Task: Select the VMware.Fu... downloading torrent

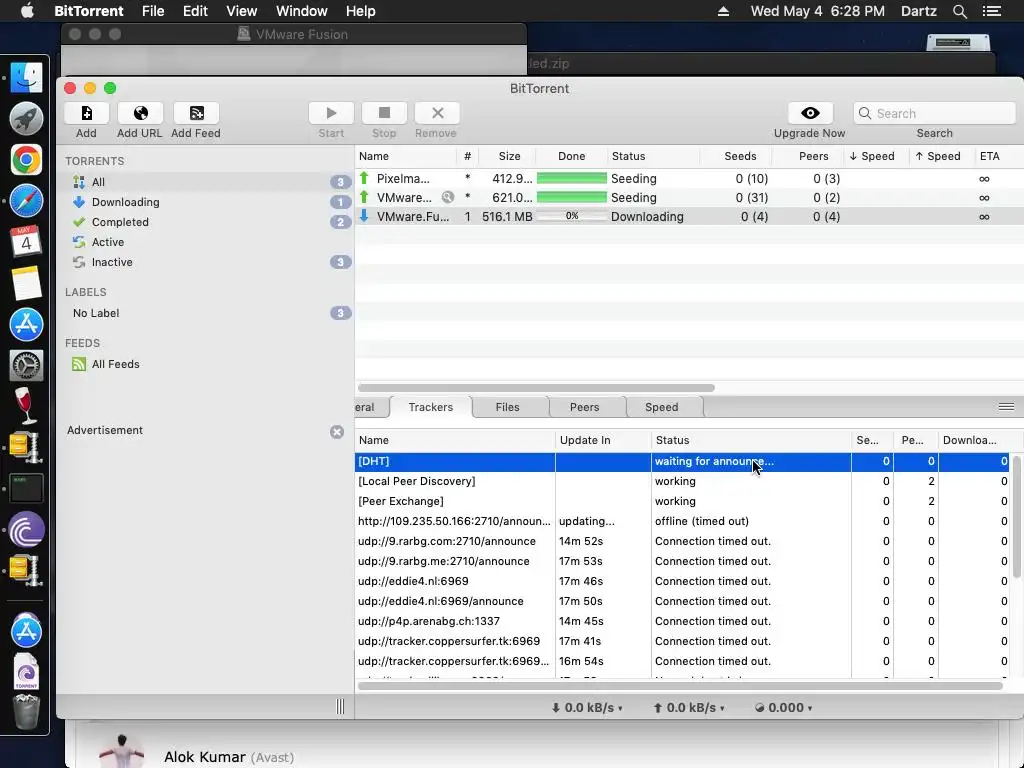Action: (x=689, y=216)
